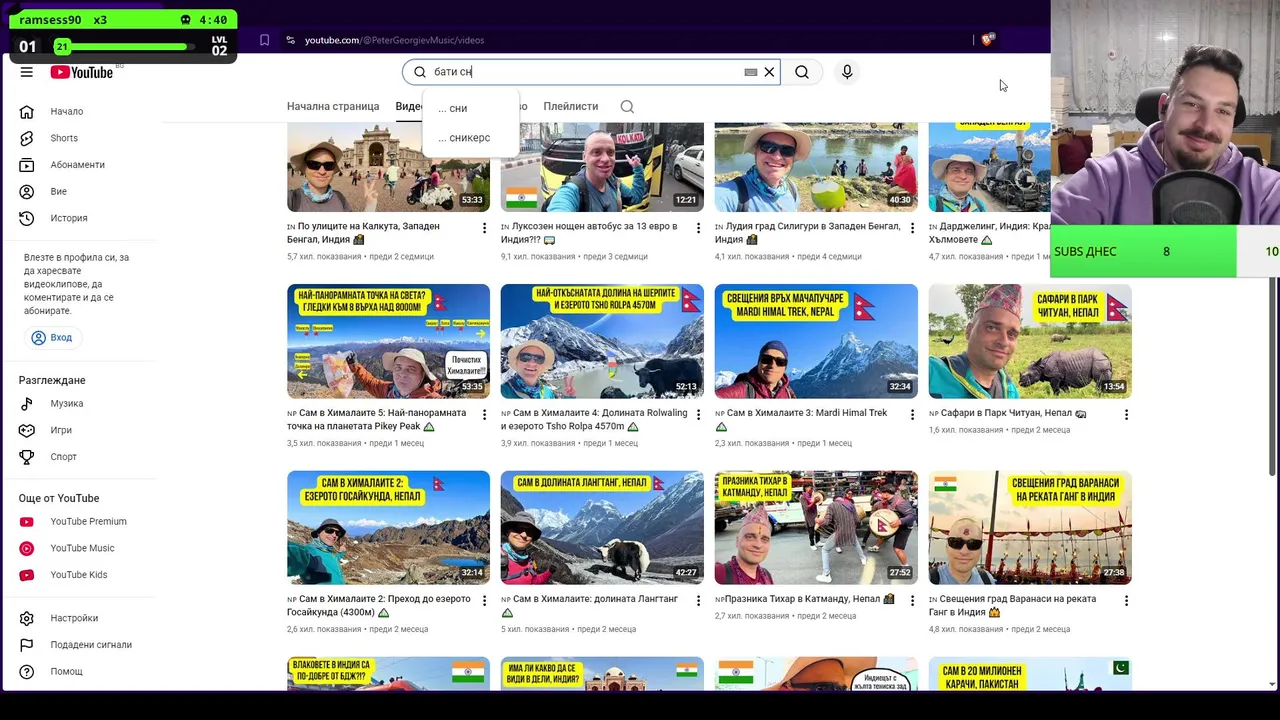This screenshot has height=720, width=1280.
Task: Click the YouTube logo
Action: coord(82,72)
